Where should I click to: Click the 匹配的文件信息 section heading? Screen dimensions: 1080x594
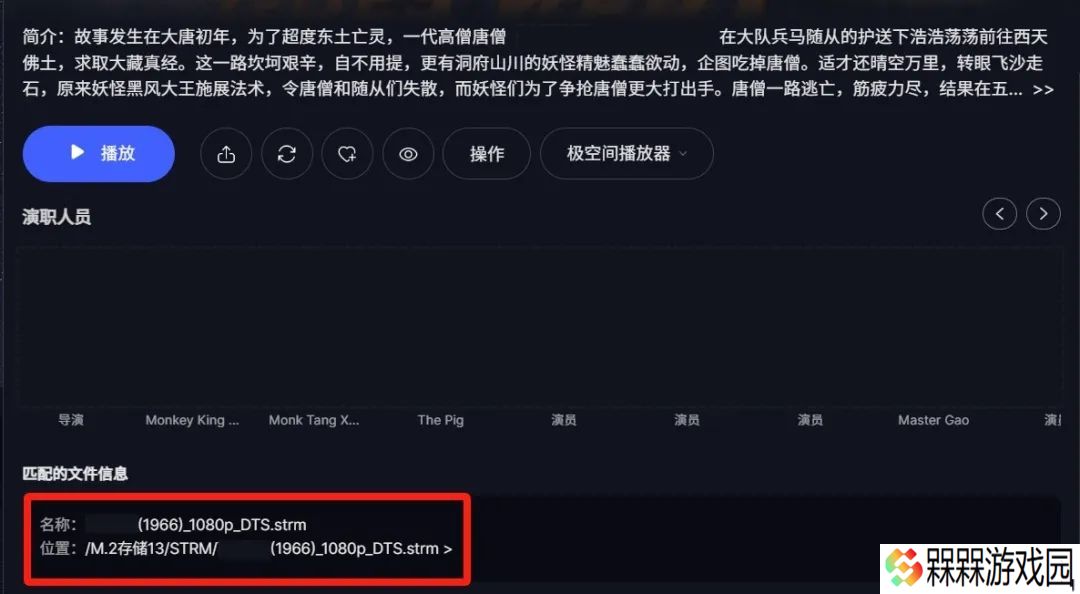coord(75,473)
